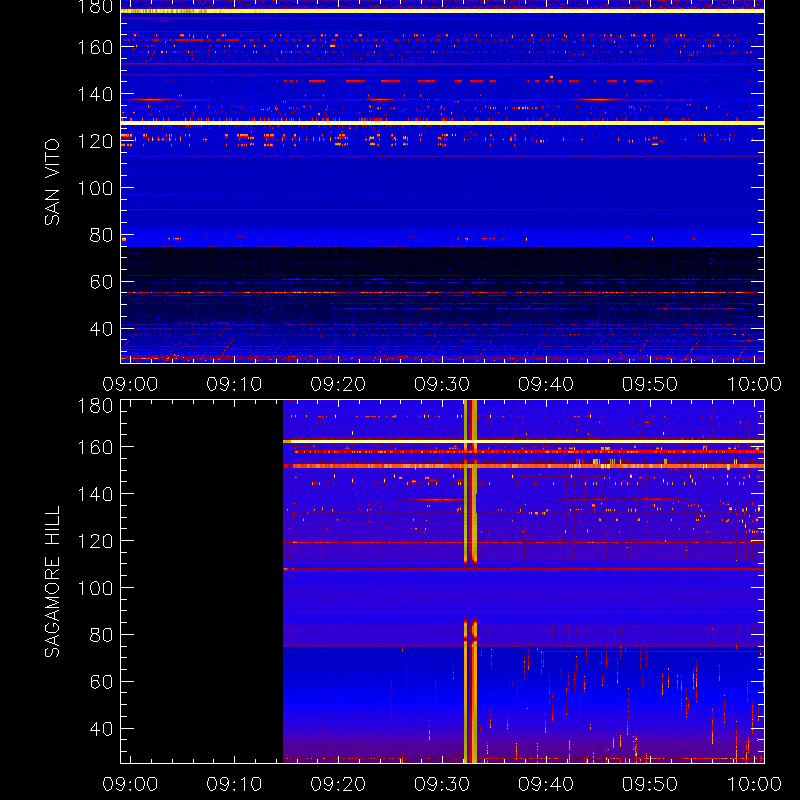Viewport: 800px width, 800px height.
Task: Choose the 100 tick label on Sagamore Hill
Action: click(95, 588)
